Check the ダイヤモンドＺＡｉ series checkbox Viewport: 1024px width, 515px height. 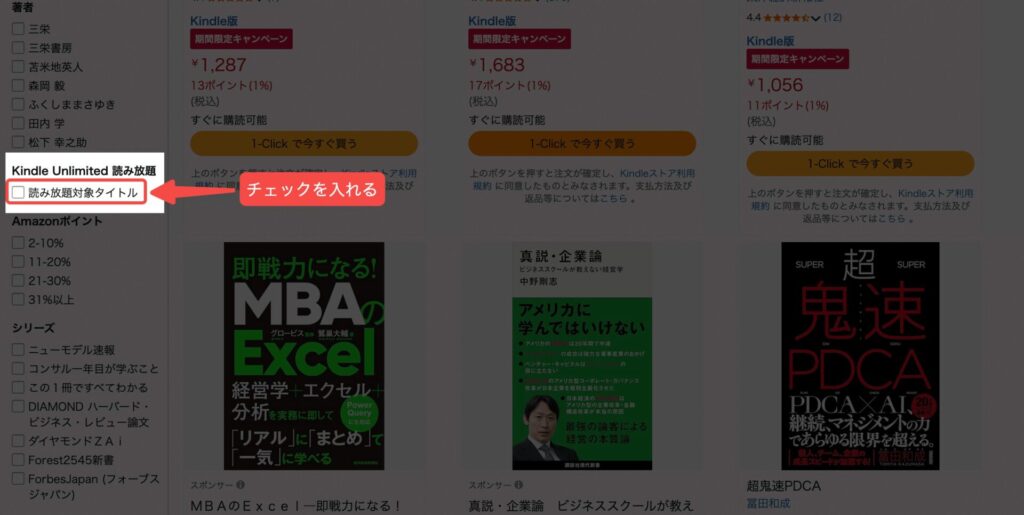pos(18,441)
